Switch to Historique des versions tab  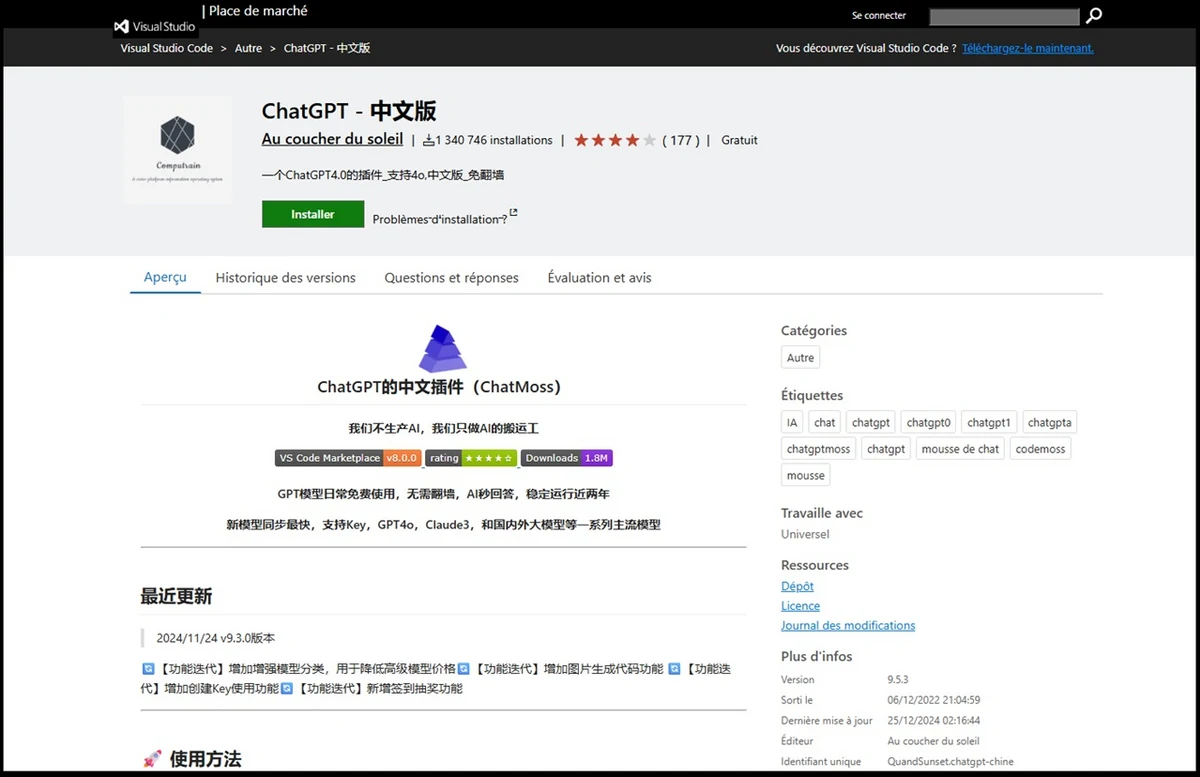click(x=285, y=278)
